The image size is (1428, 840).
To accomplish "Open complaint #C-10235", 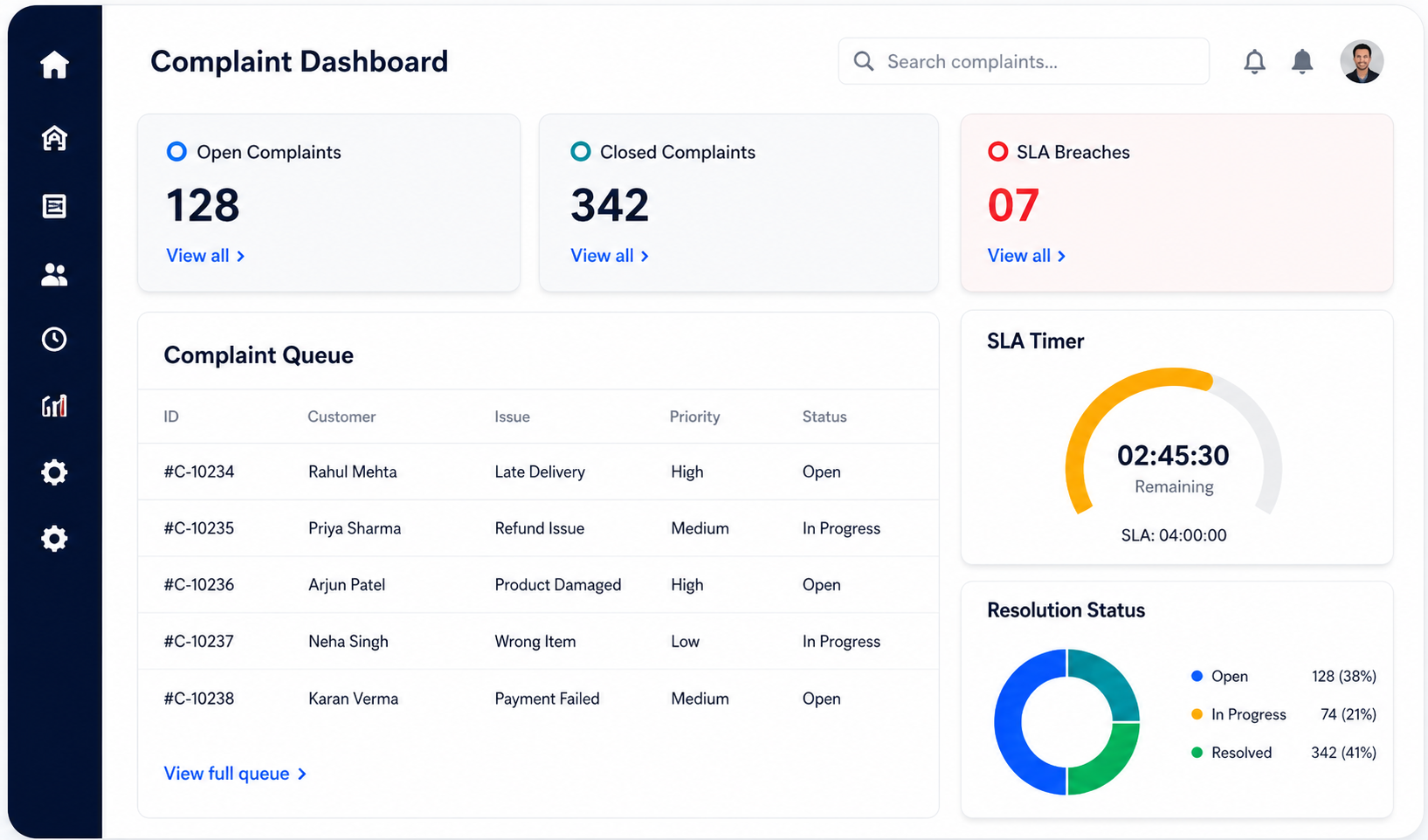I will pyautogui.click(x=199, y=528).
